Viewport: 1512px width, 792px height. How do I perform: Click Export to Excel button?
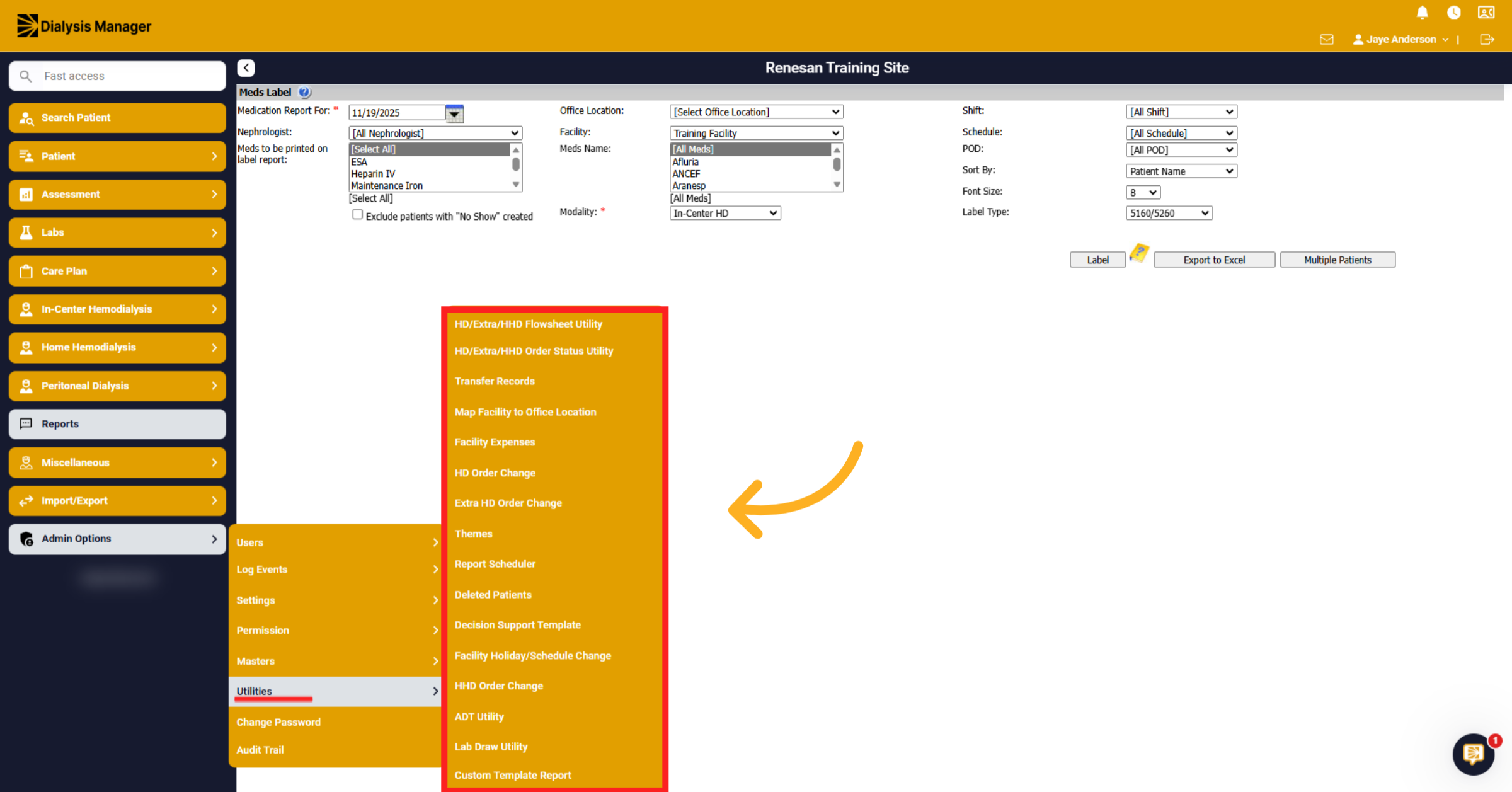[1214, 260]
